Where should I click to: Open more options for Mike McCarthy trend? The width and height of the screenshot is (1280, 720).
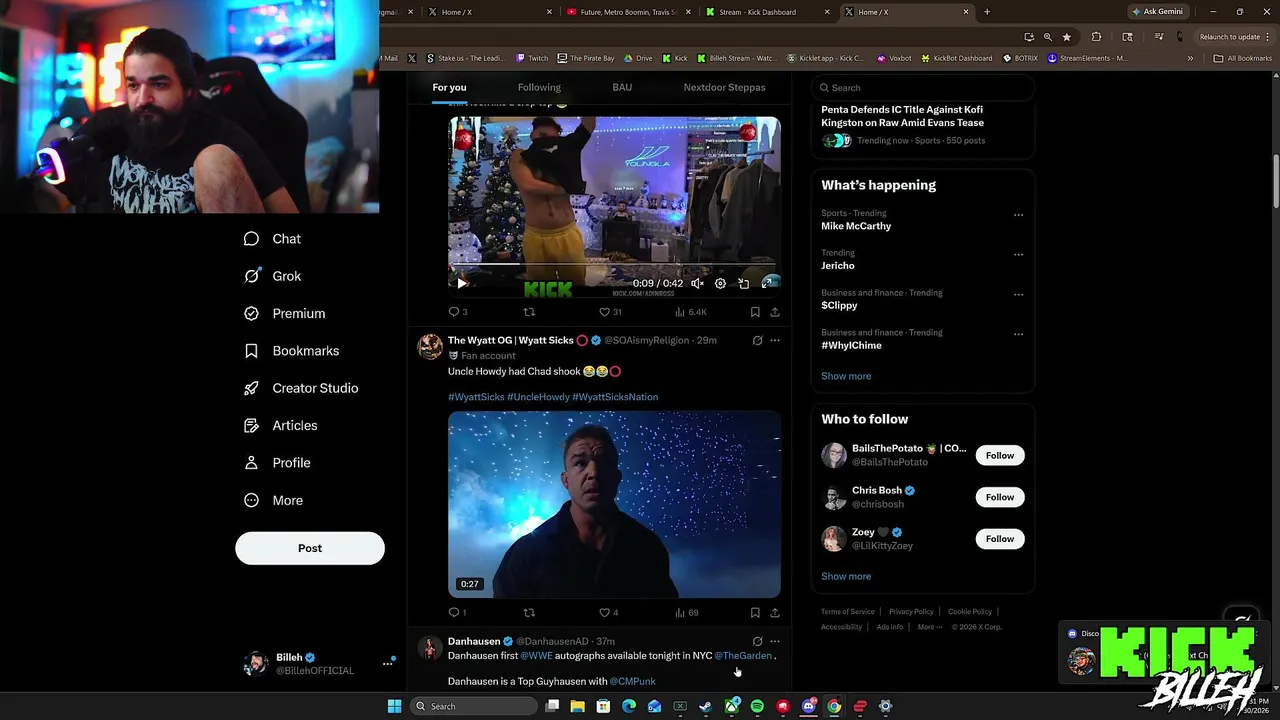click(x=1018, y=214)
